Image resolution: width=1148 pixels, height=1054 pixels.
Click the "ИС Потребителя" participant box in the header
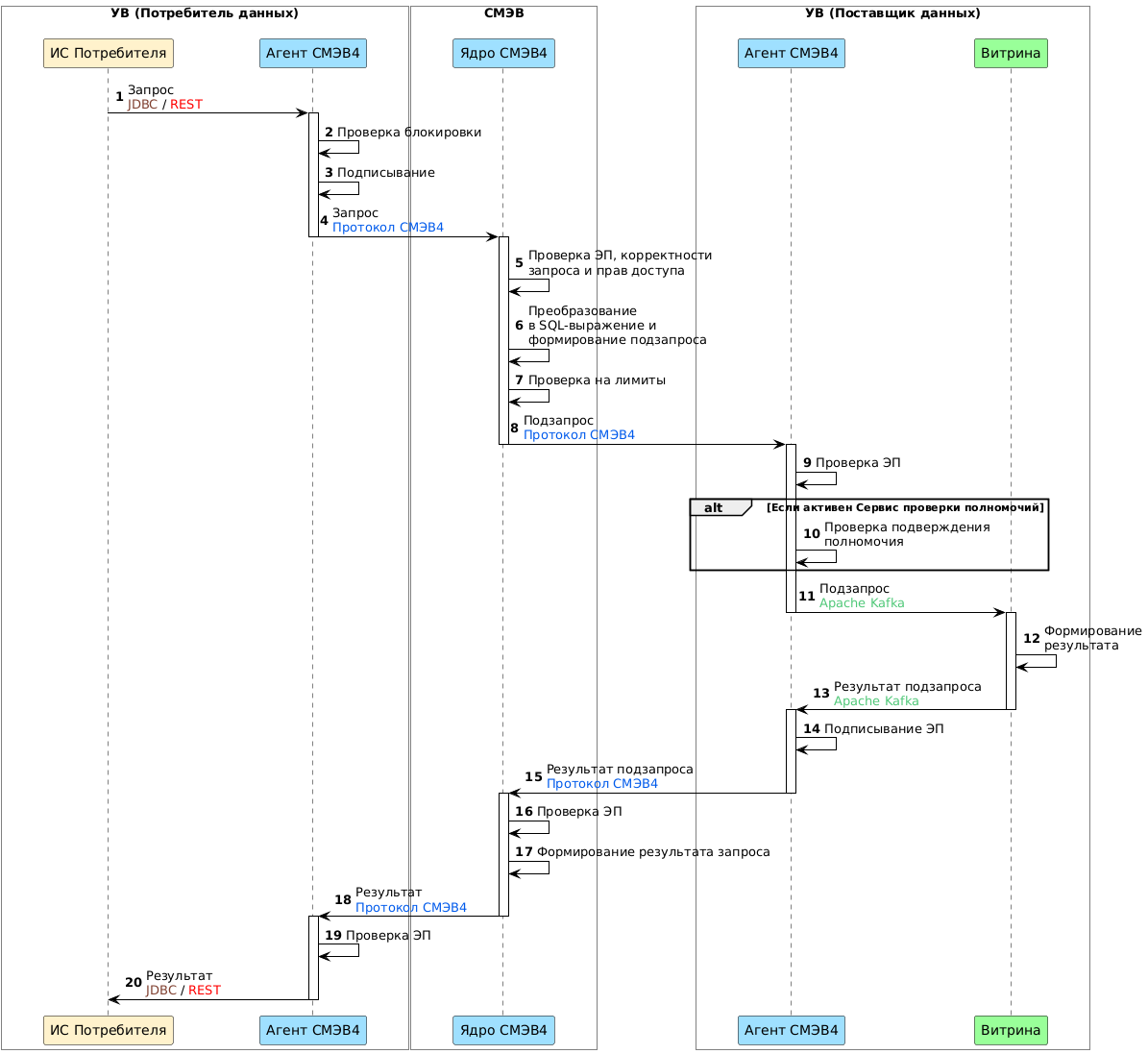click(109, 54)
